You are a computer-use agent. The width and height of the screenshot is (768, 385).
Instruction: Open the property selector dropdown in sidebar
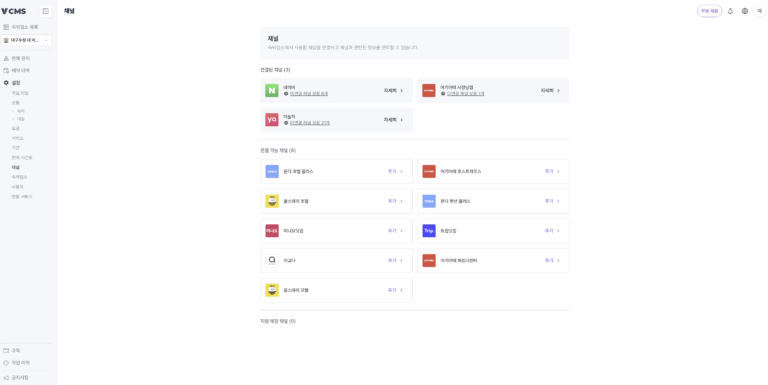coord(27,40)
